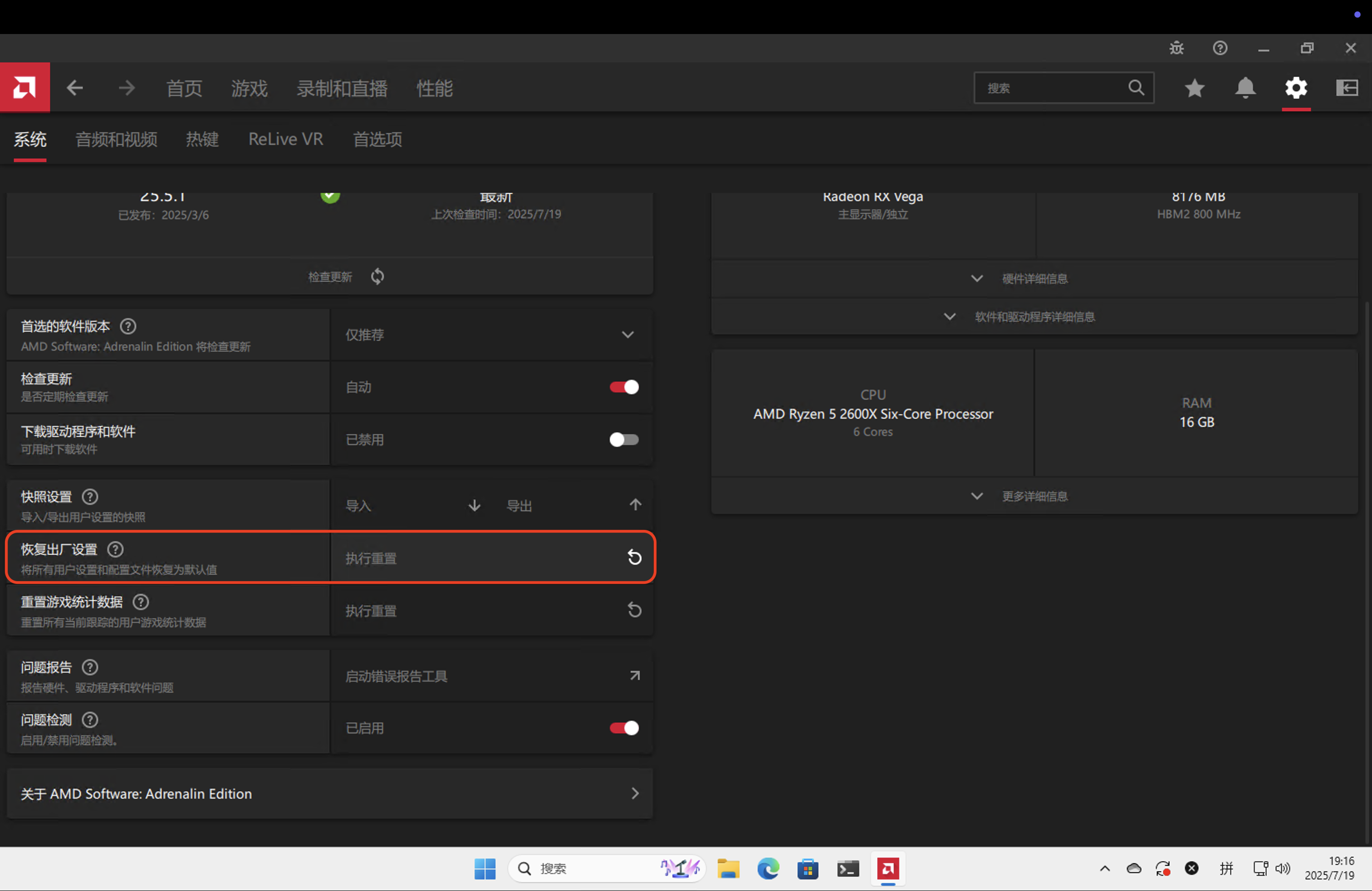The height and width of the screenshot is (891, 1372).
Task: Click the help icon next to 快照设置
Action: [90, 497]
